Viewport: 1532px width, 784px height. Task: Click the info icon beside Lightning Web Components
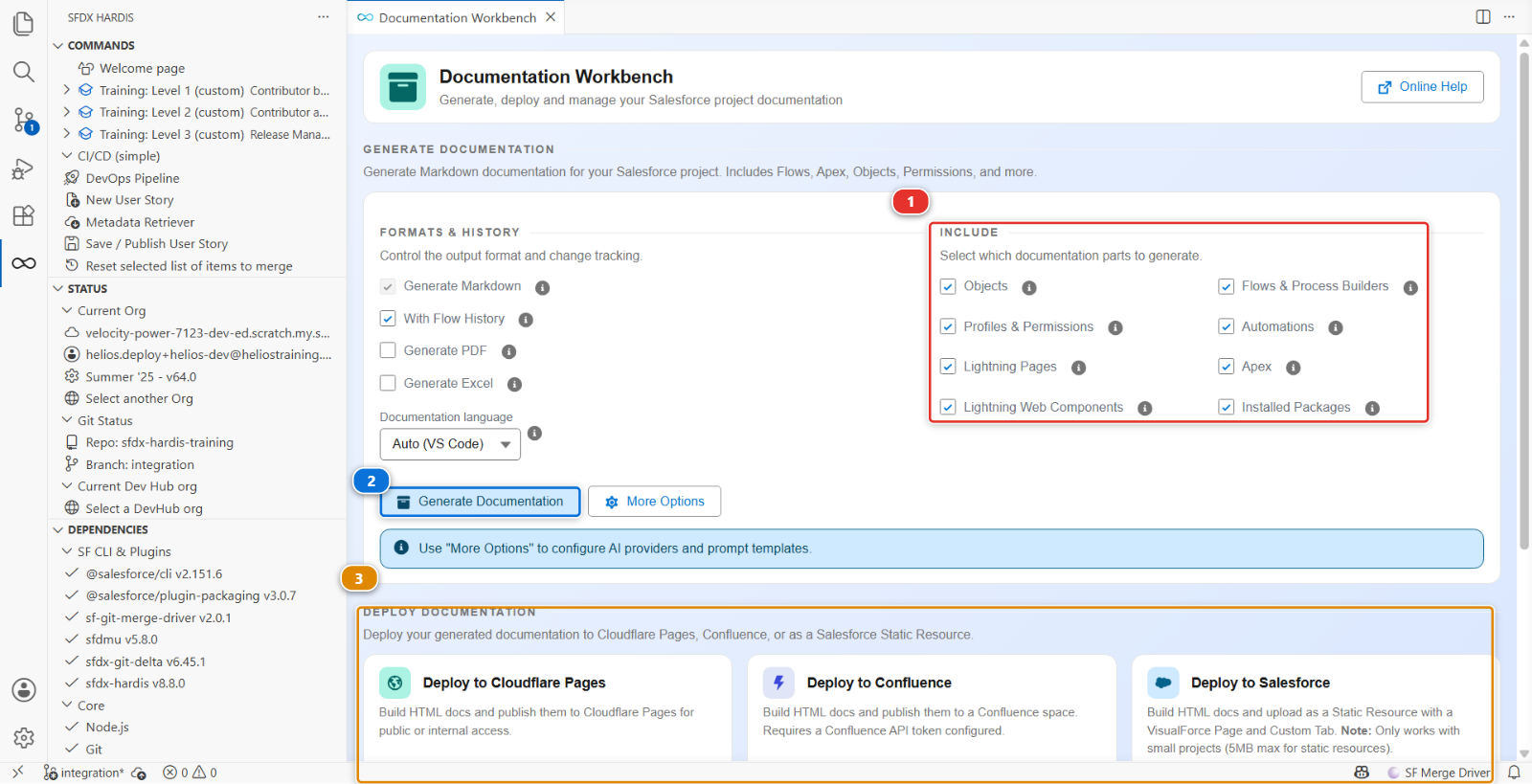pyautogui.click(x=1145, y=408)
